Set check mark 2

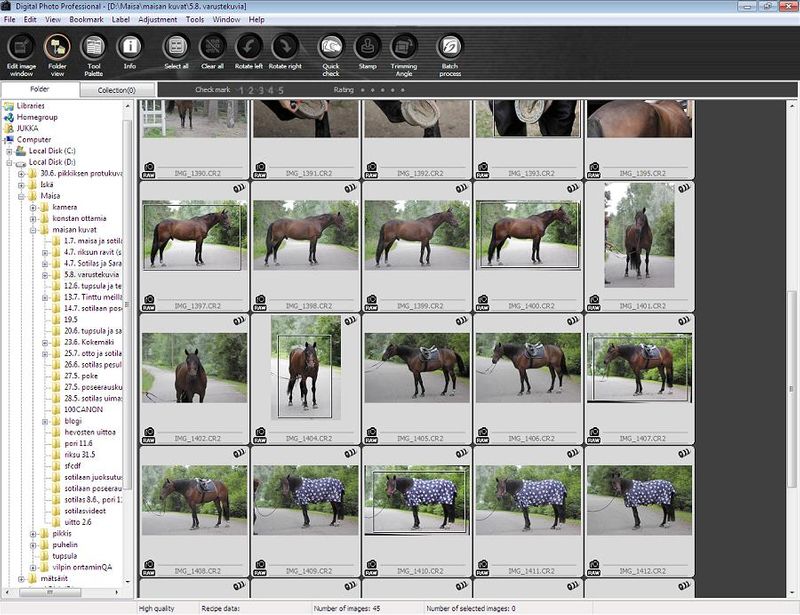[x=251, y=90]
